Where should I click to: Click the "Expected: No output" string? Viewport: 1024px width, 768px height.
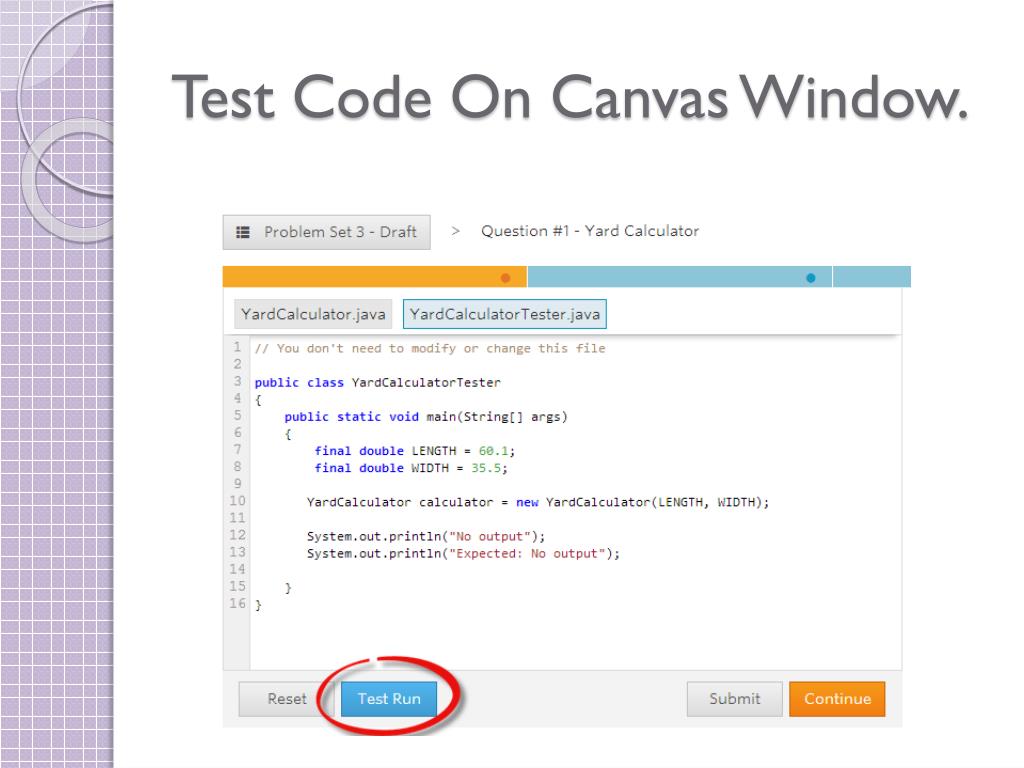527,553
